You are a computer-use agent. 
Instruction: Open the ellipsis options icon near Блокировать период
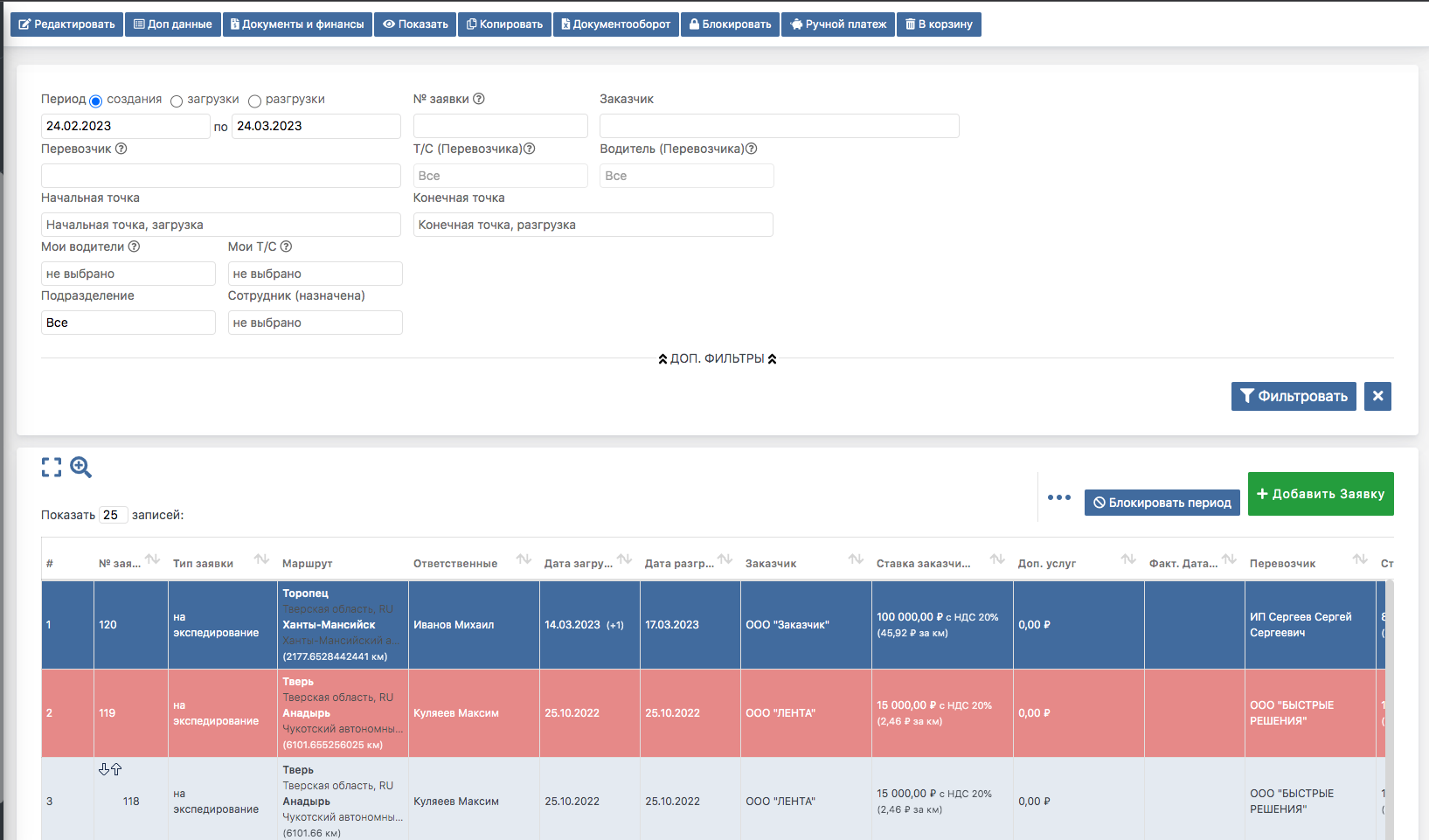point(1059,496)
